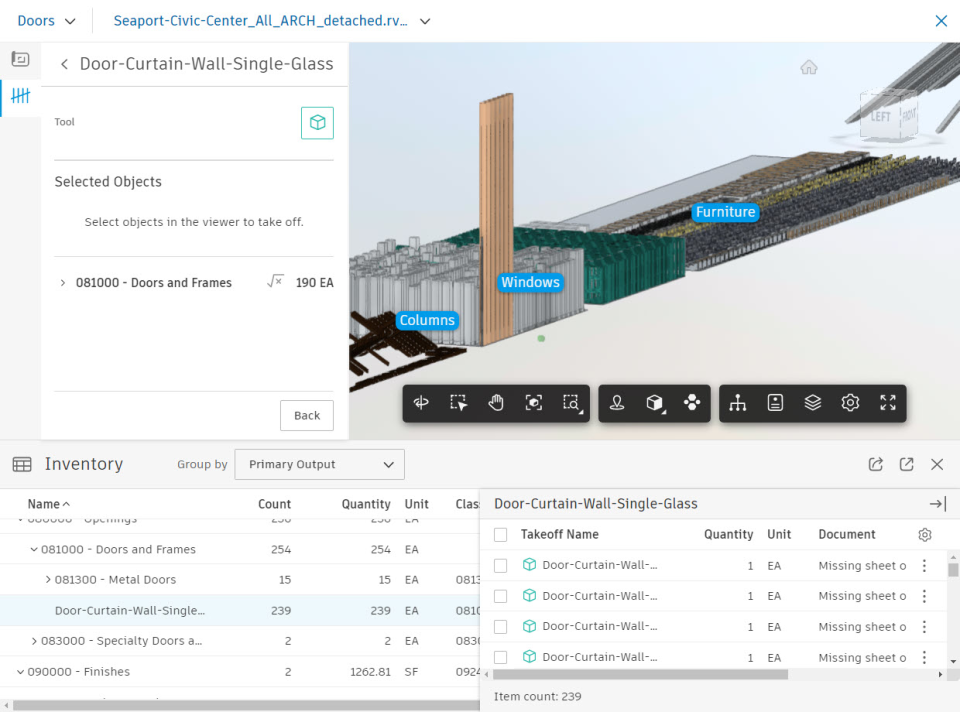Enter fullscreen mode in the viewer
This screenshot has height=712, width=960.
(x=887, y=402)
